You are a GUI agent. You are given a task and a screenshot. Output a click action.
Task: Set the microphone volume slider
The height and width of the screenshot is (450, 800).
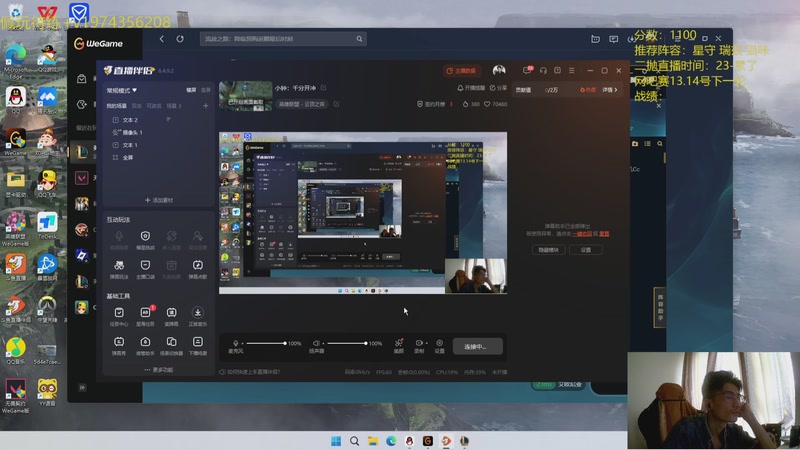click(x=266, y=343)
